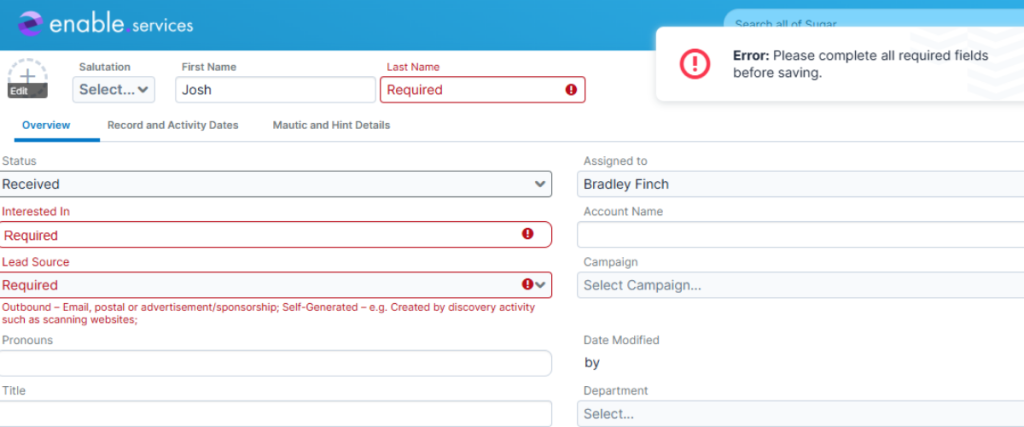Click the Pronouns text field
1024x427 pixels.
(x=276, y=363)
